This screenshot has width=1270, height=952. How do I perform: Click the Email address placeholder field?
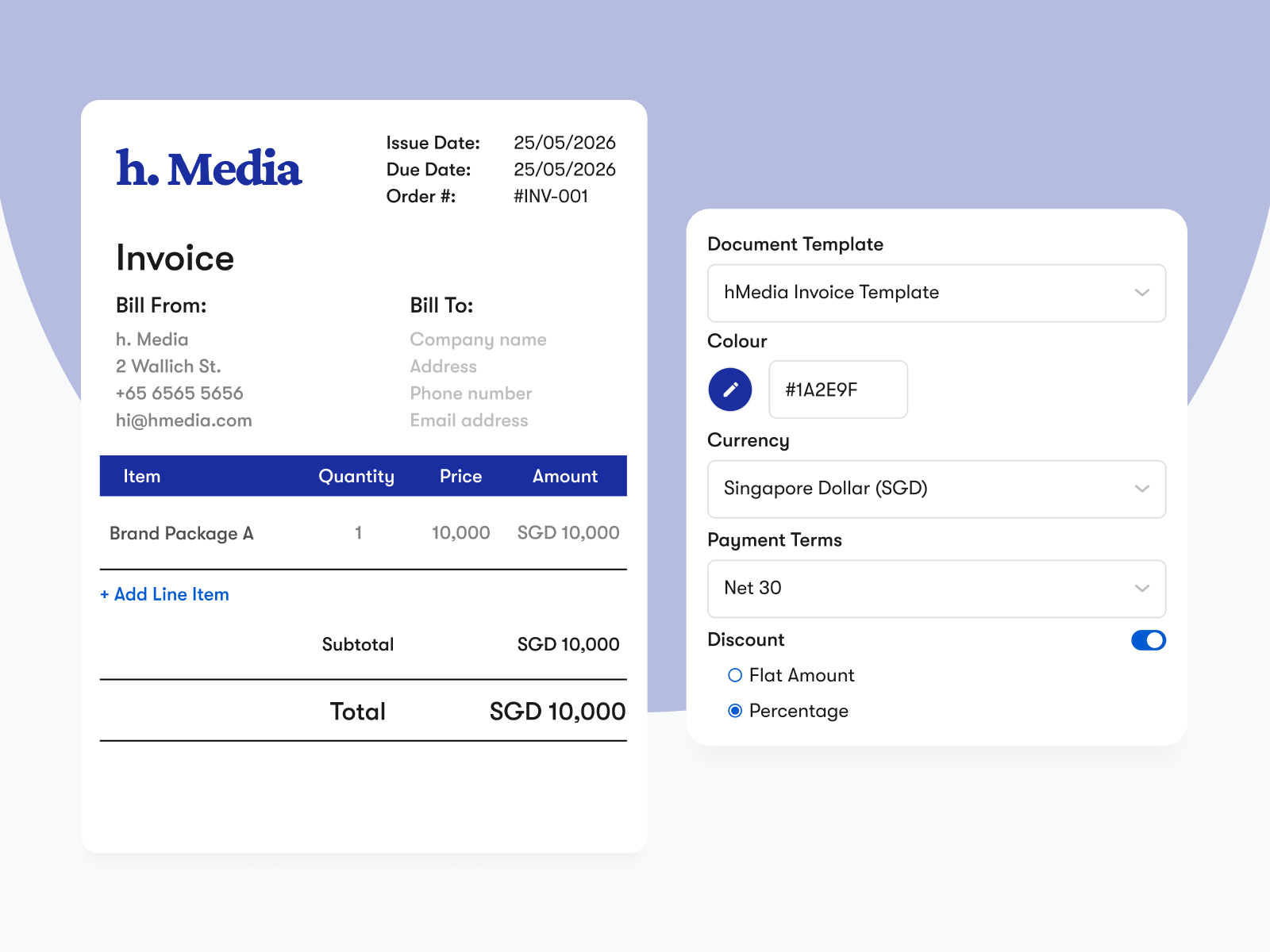(468, 420)
